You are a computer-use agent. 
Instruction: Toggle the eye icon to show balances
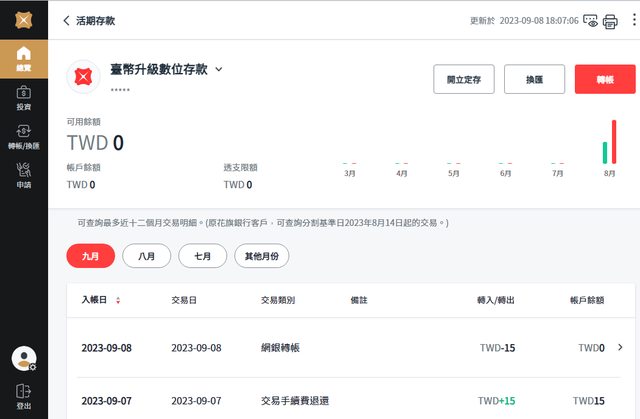click(590, 21)
